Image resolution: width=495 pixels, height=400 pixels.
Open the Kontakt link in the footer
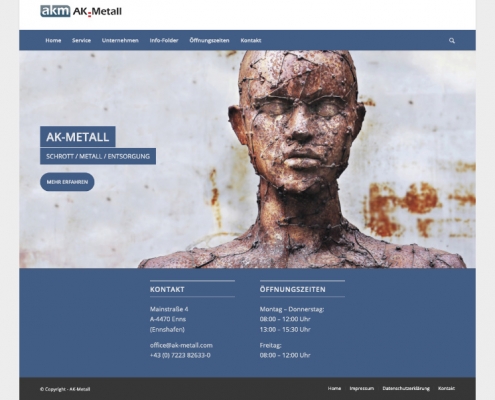446,388
